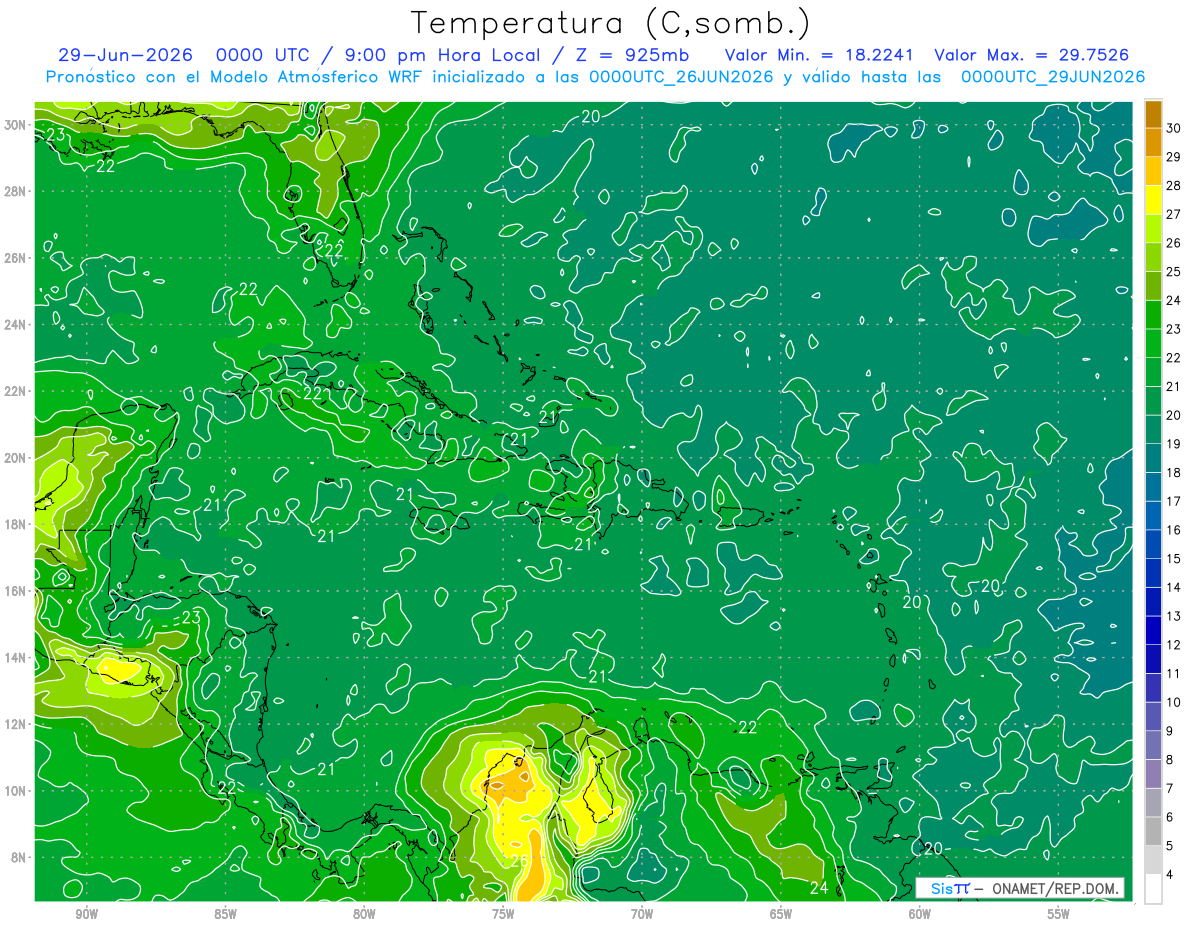Screen dimensions: 1200x927
Task: Click white legend band below 4
Action: click(x=1154, y=889)
